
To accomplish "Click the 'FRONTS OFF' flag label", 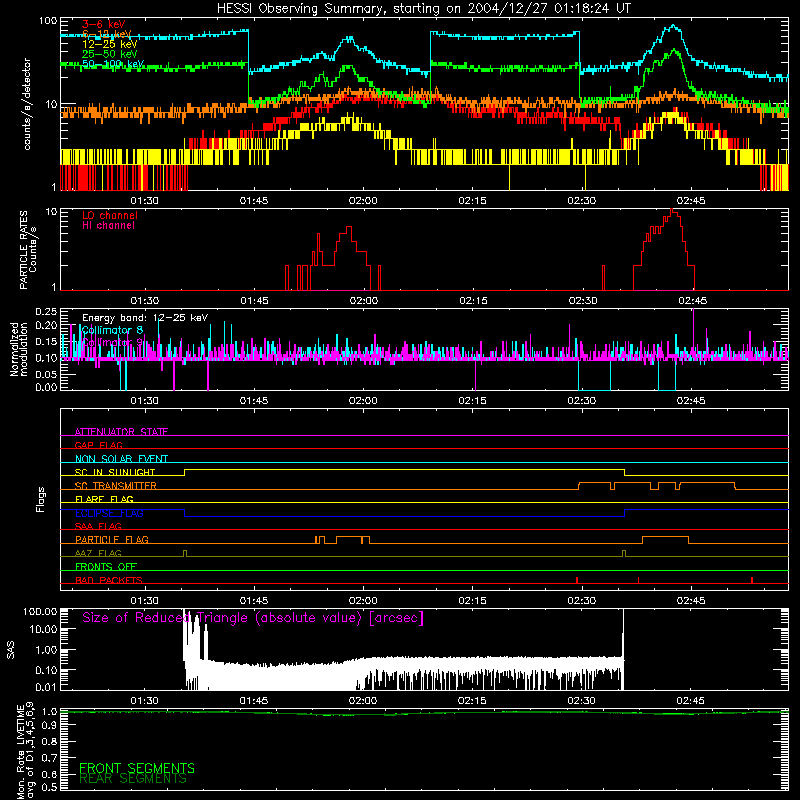I will click(x=106, y=567).
